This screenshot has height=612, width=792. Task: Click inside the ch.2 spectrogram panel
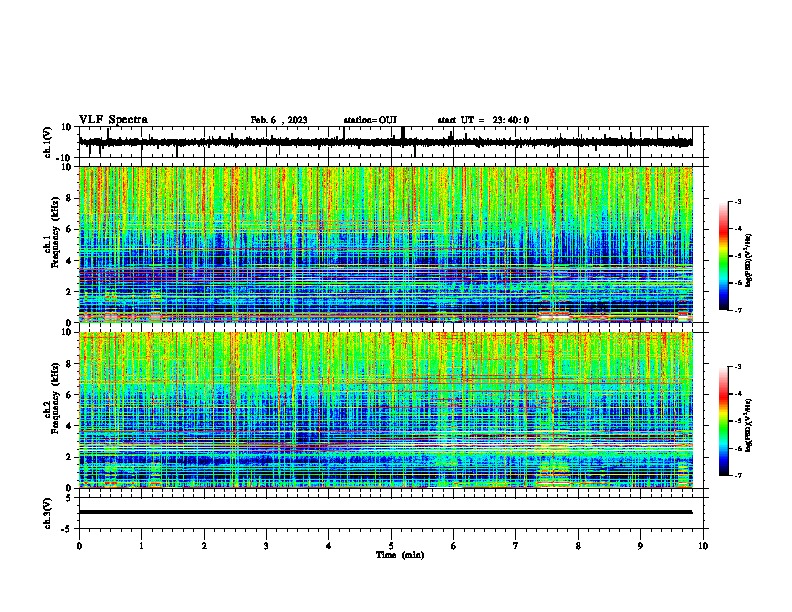tap(385, 410)
